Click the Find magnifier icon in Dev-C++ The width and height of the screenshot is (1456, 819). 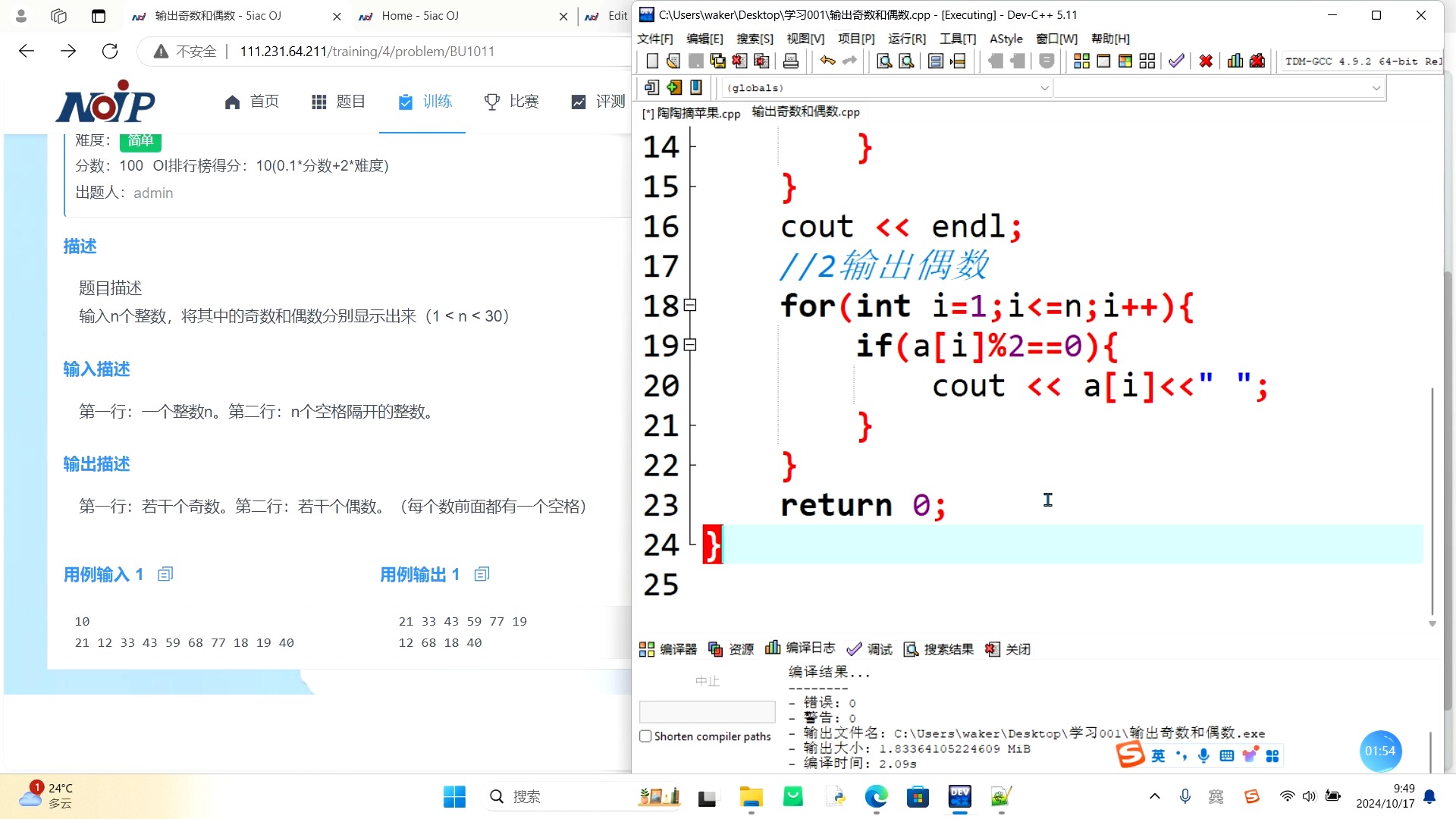pyautogui.click(x=883, y=61)
